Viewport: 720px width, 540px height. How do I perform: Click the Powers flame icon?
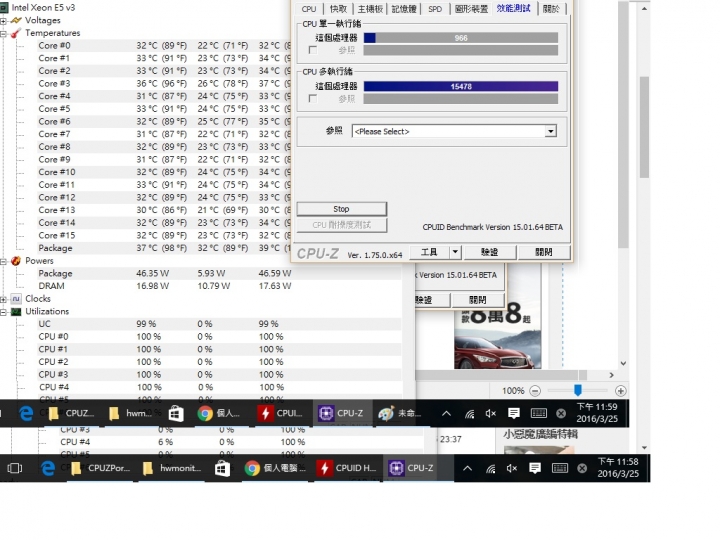16,261
